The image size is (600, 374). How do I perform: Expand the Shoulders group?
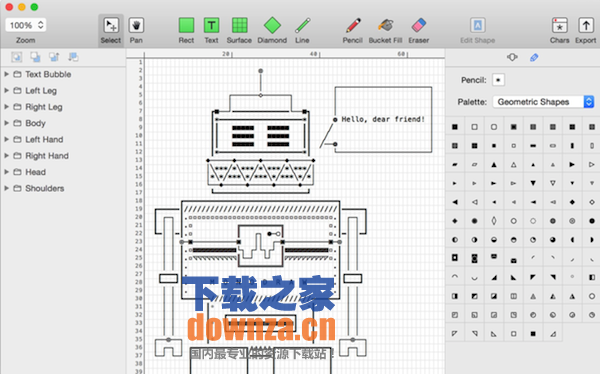(x=7, y=188)
